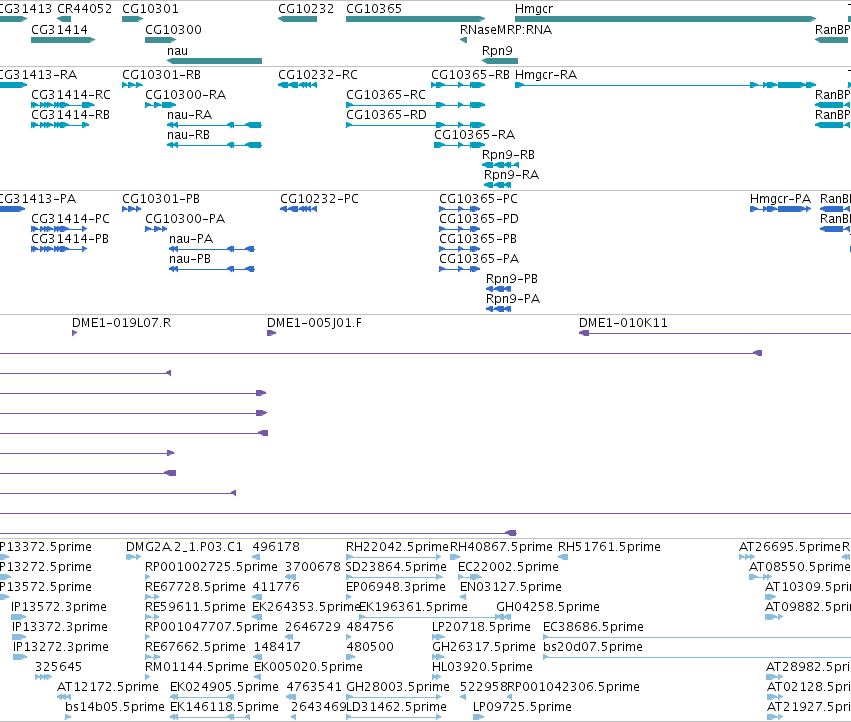Viewport: 851px width, 722px height.
Task: Select EST RH22042.5prime
Action: (393, 557)
